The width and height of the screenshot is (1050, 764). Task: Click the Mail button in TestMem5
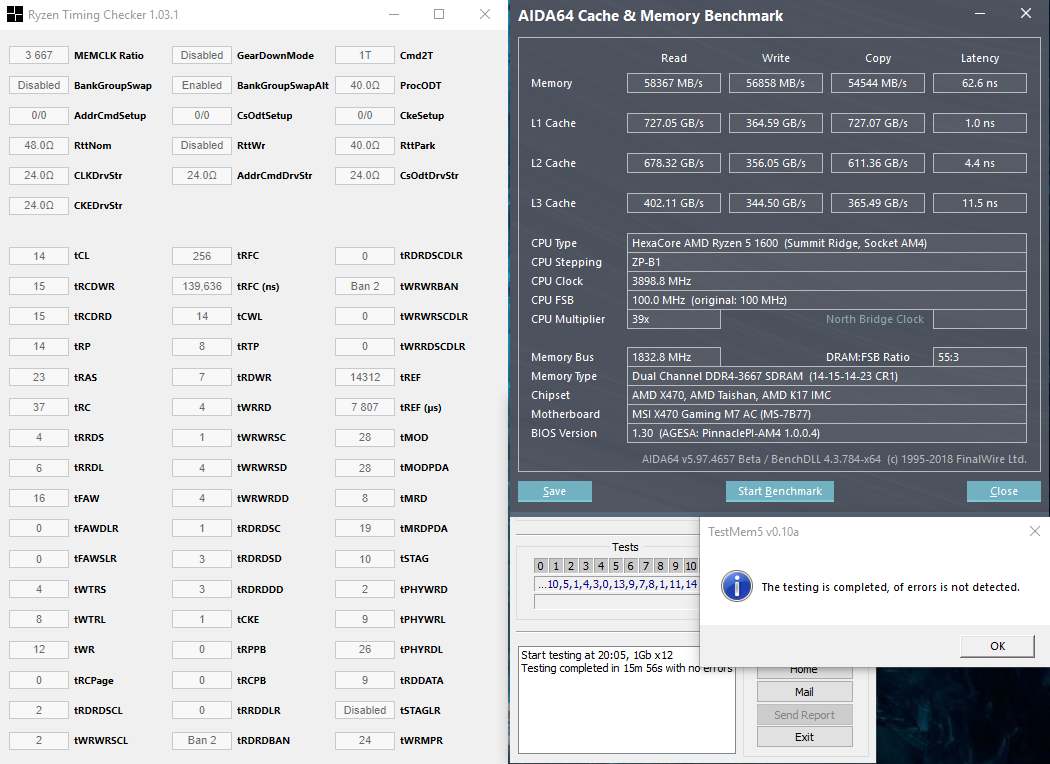tap(804, 692)
